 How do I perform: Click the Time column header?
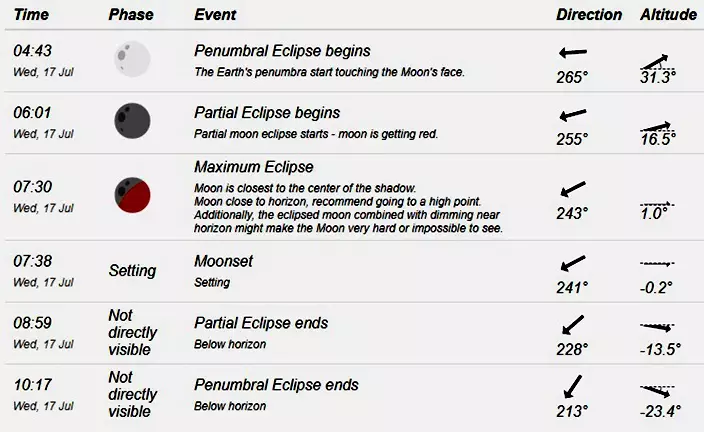[x=31, y=15]
